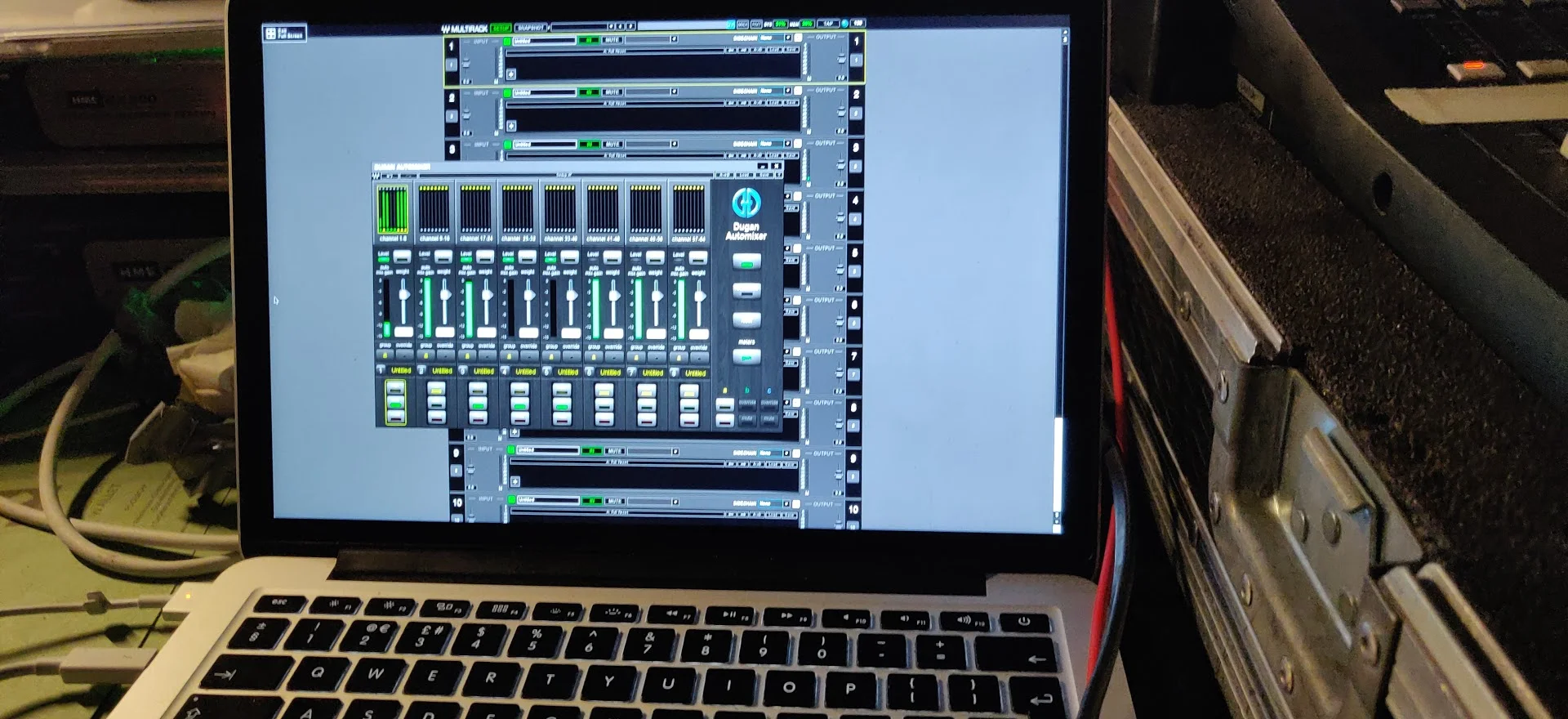Open rack 2 preset dropdown arrow
Screen dimensions: 1568x719
pyautogui.click(x=675, y=91)
